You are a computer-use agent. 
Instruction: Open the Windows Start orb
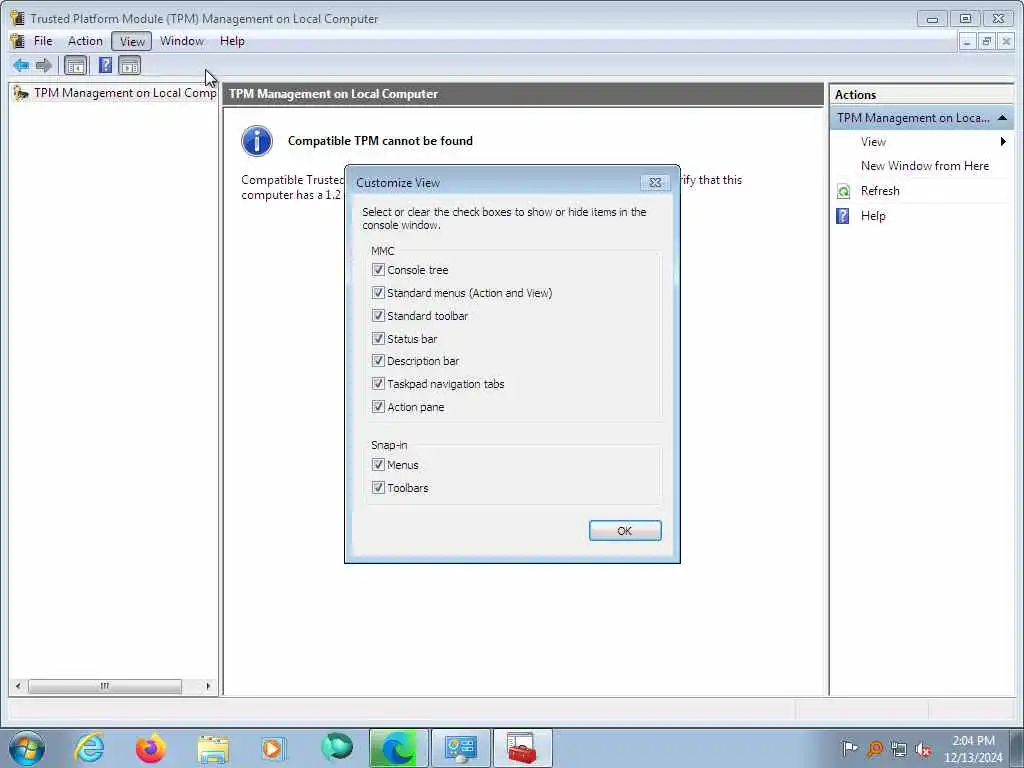(x=27, y=748)
